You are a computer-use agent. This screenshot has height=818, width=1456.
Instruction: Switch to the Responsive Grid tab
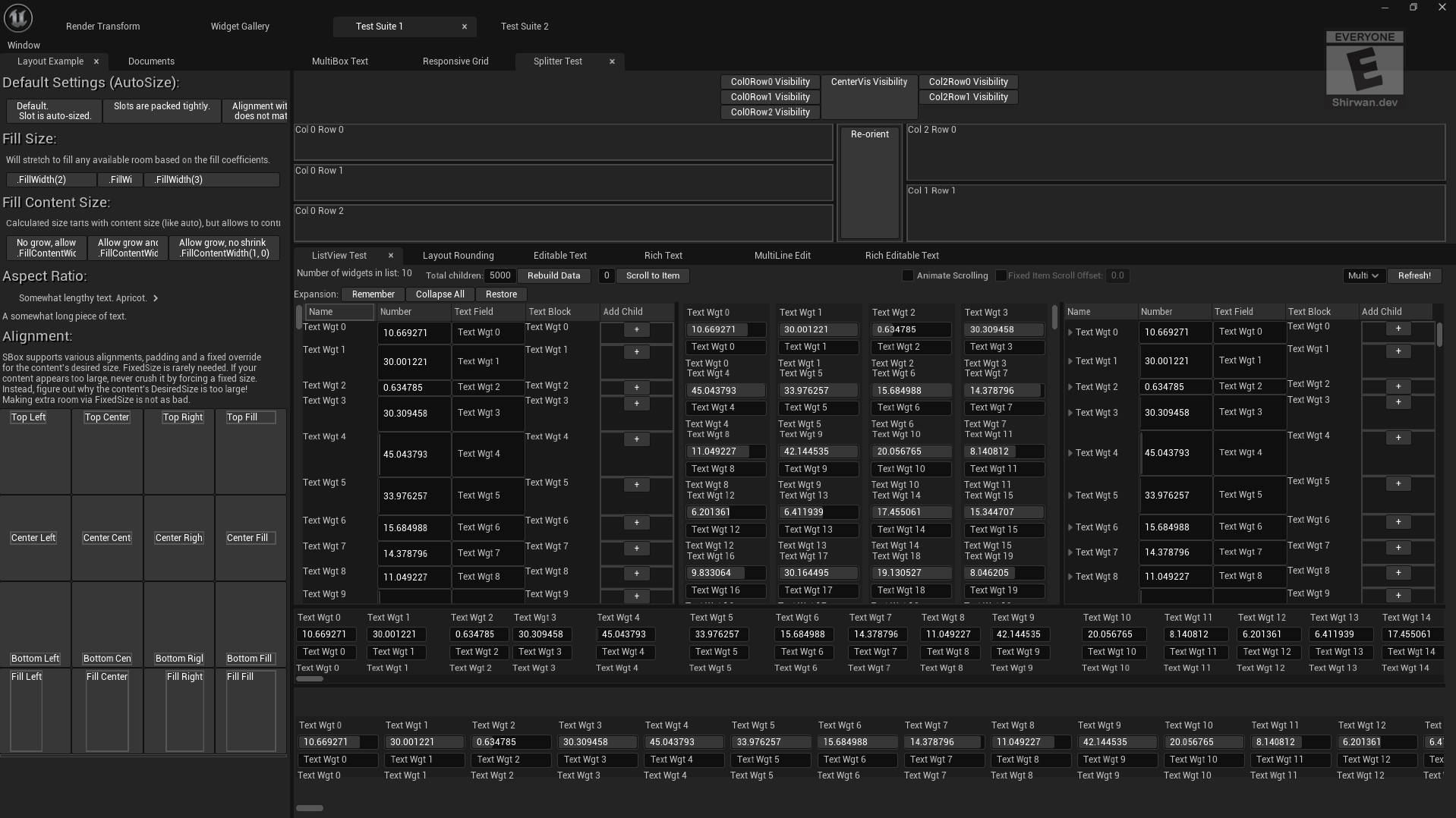point(455,61)
